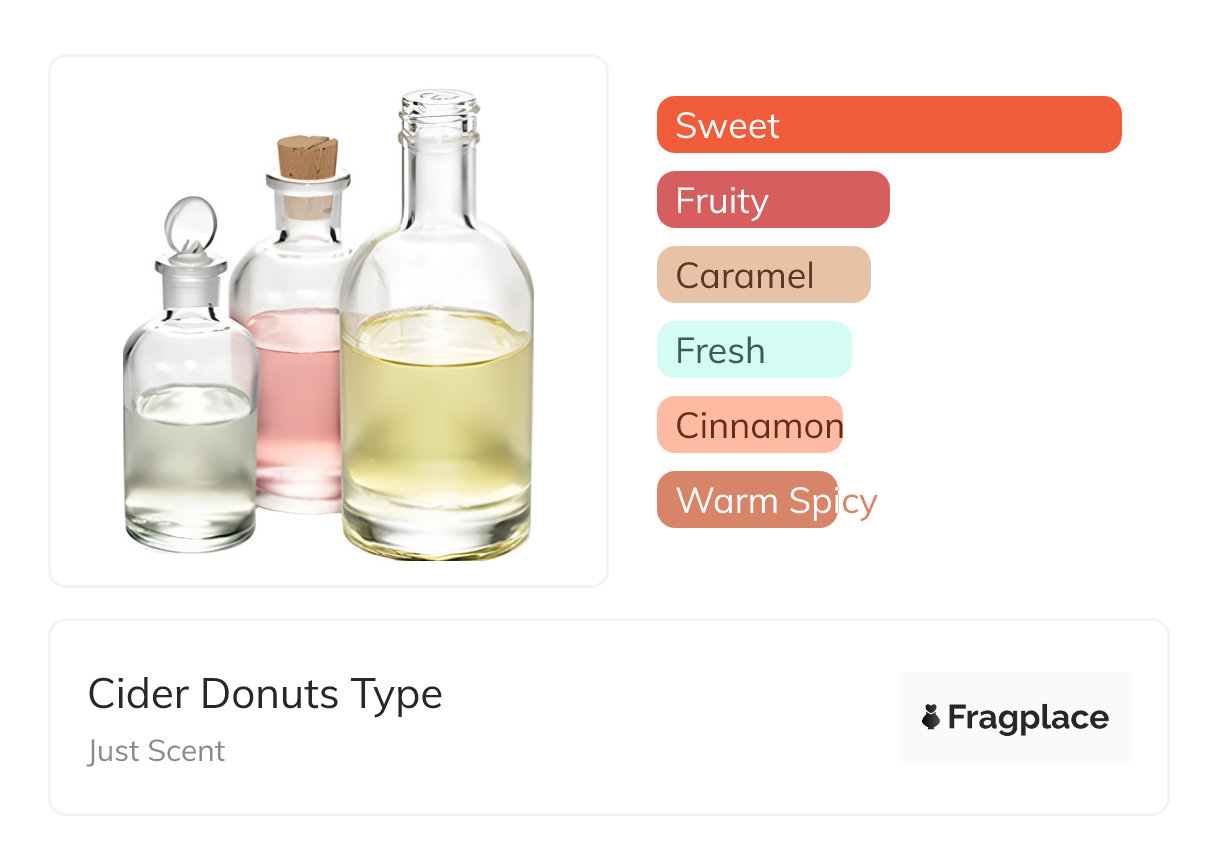Click the clear liquid in the small bottle
The height and width of the screenshot is (864, 1218).
pos(190,460)
